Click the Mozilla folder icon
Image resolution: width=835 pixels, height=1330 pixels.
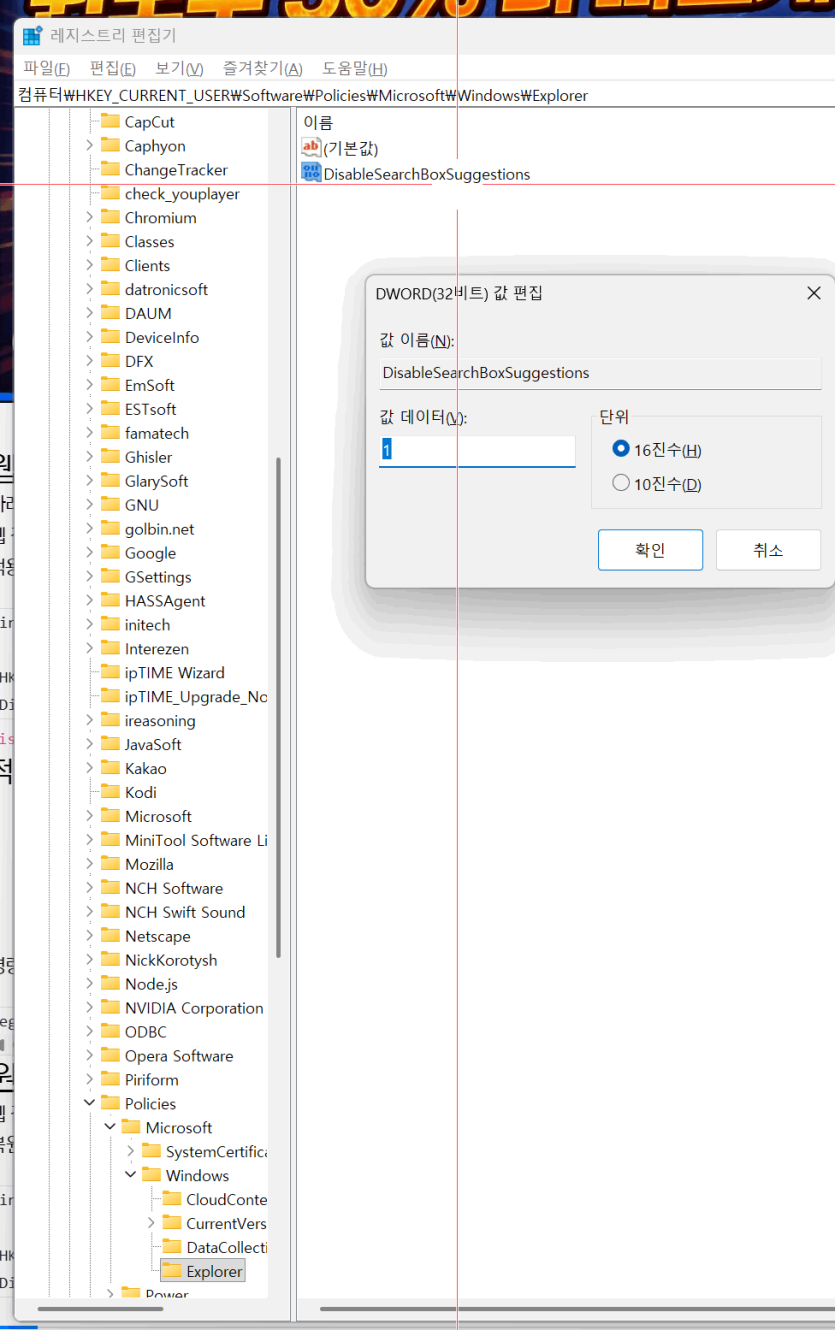(x=111, y=864)
